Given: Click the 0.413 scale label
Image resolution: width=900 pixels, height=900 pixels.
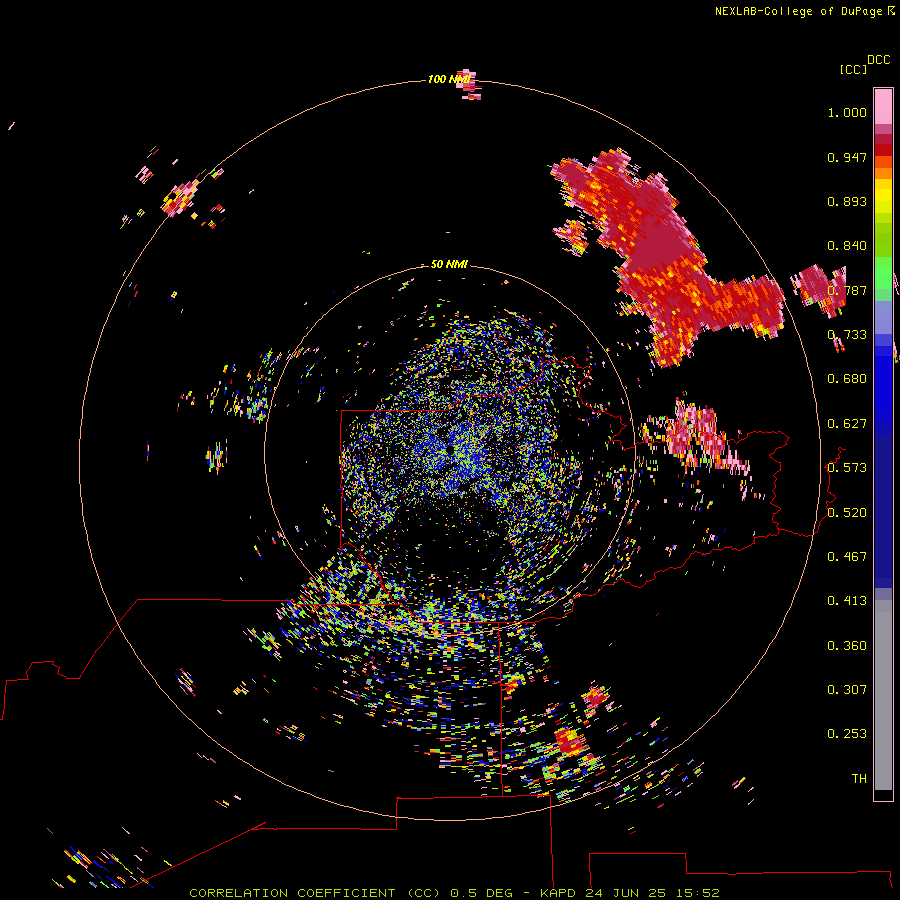Looking at the screenshot, I should click(x=847, y=601).
